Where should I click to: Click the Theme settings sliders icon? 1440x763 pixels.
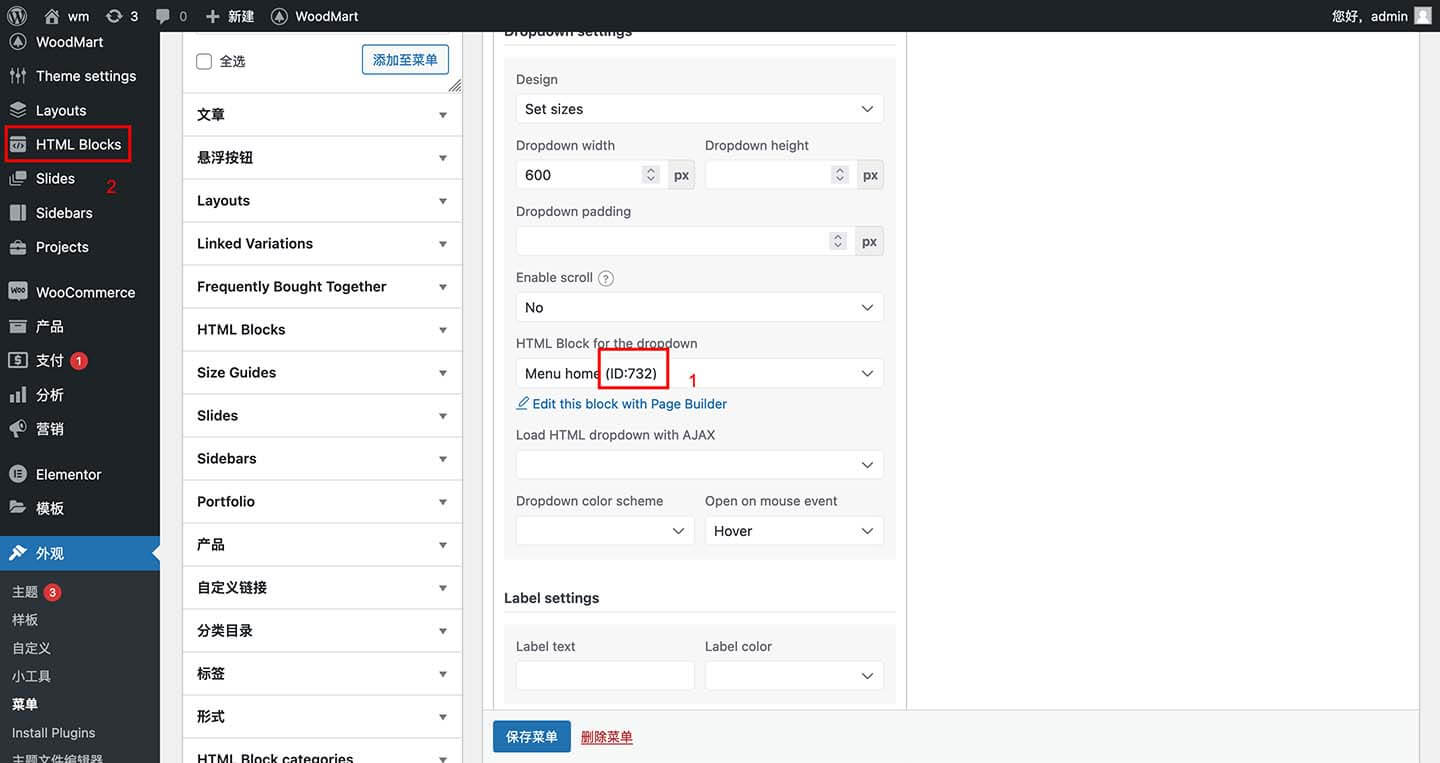click(18, 76)
